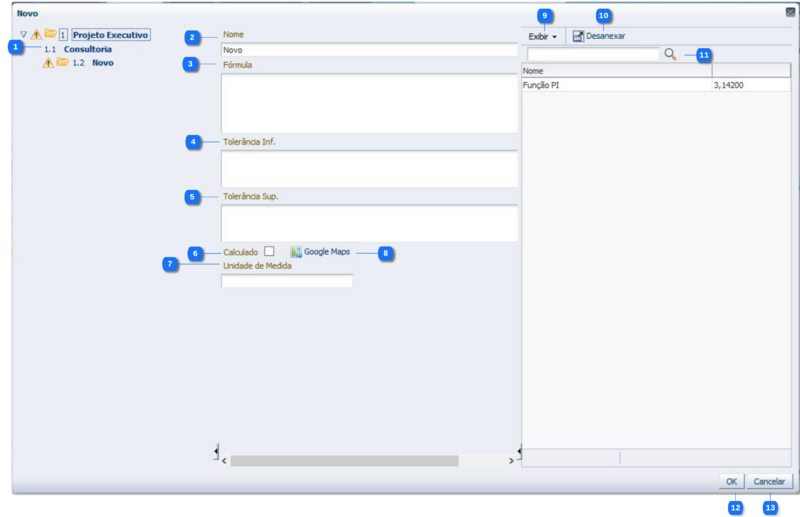Click inside the Fórmula text area
The height and width of the screenshot is (517, 800).
368,102
